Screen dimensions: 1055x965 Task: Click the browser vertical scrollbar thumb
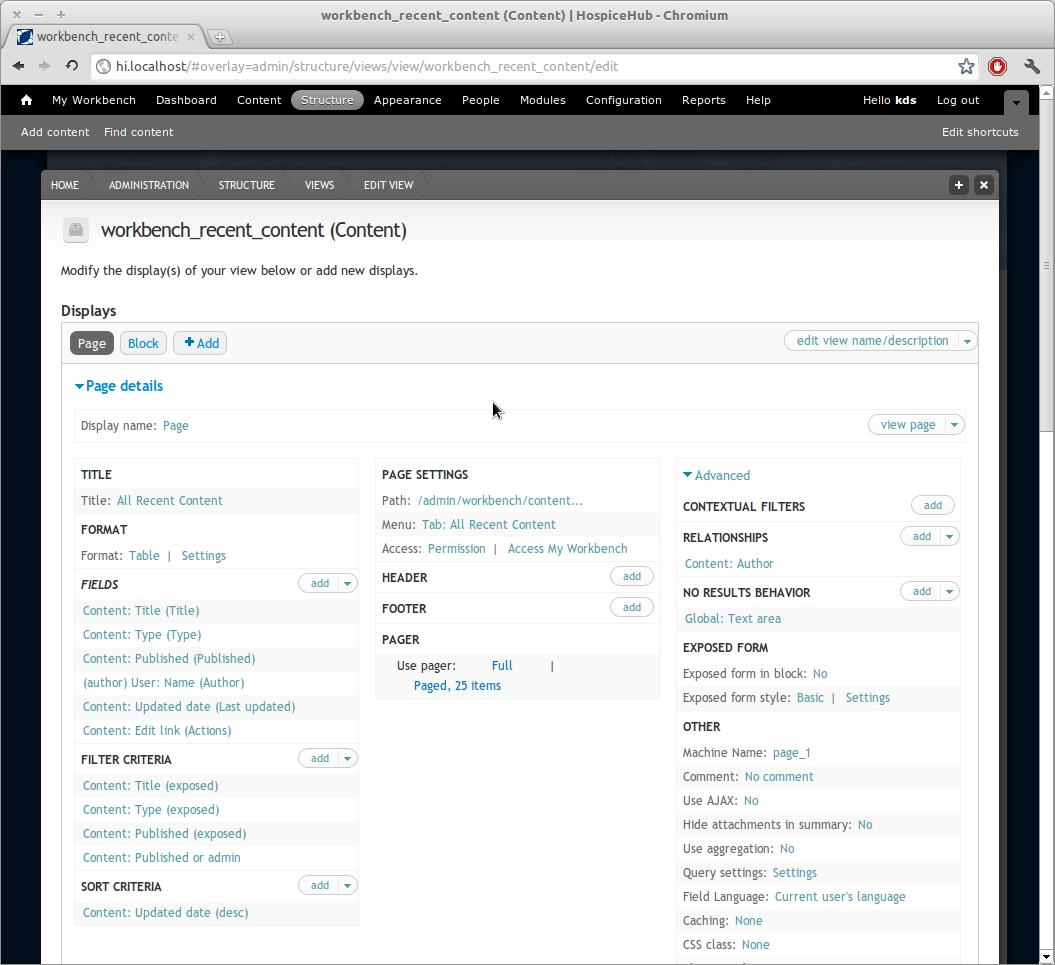tap(1046, 265)
